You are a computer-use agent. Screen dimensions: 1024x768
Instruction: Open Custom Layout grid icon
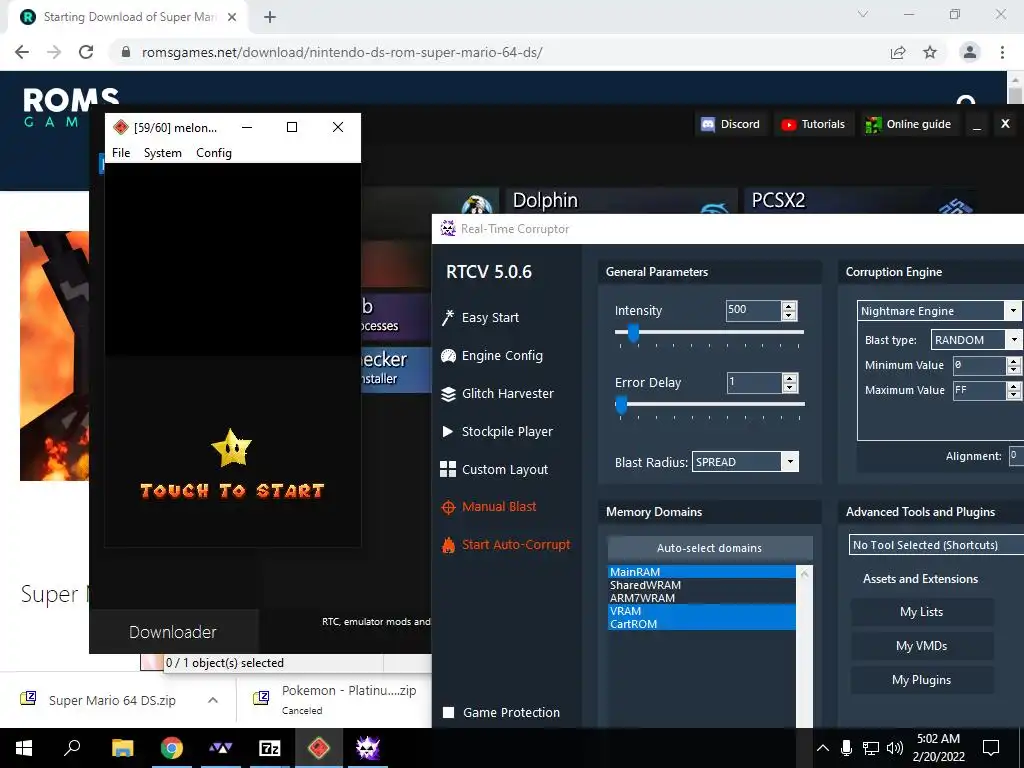[448, 470]
